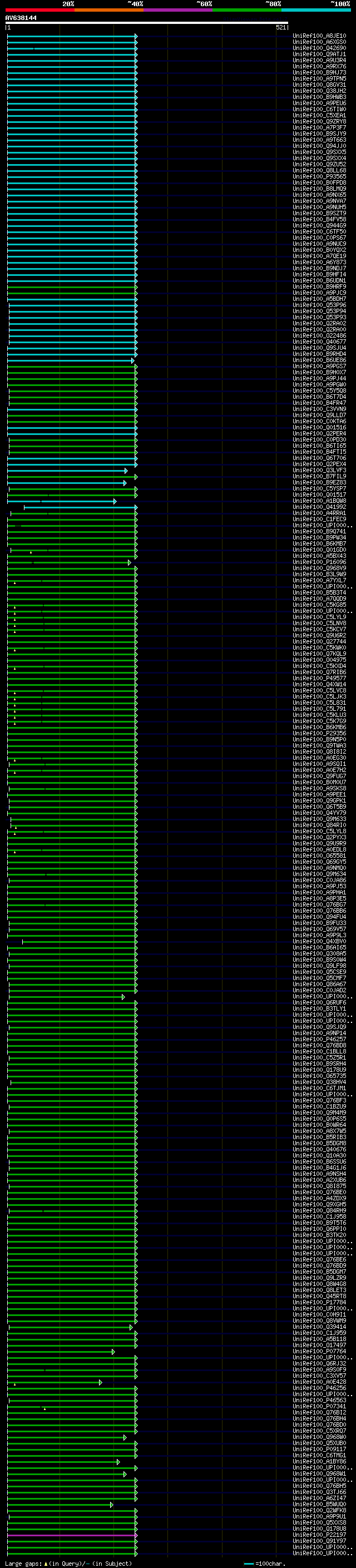The height and width of the screenshot is (1568, 356).
Task: Select the query label AV638144
Action: [x=21, y=18]
